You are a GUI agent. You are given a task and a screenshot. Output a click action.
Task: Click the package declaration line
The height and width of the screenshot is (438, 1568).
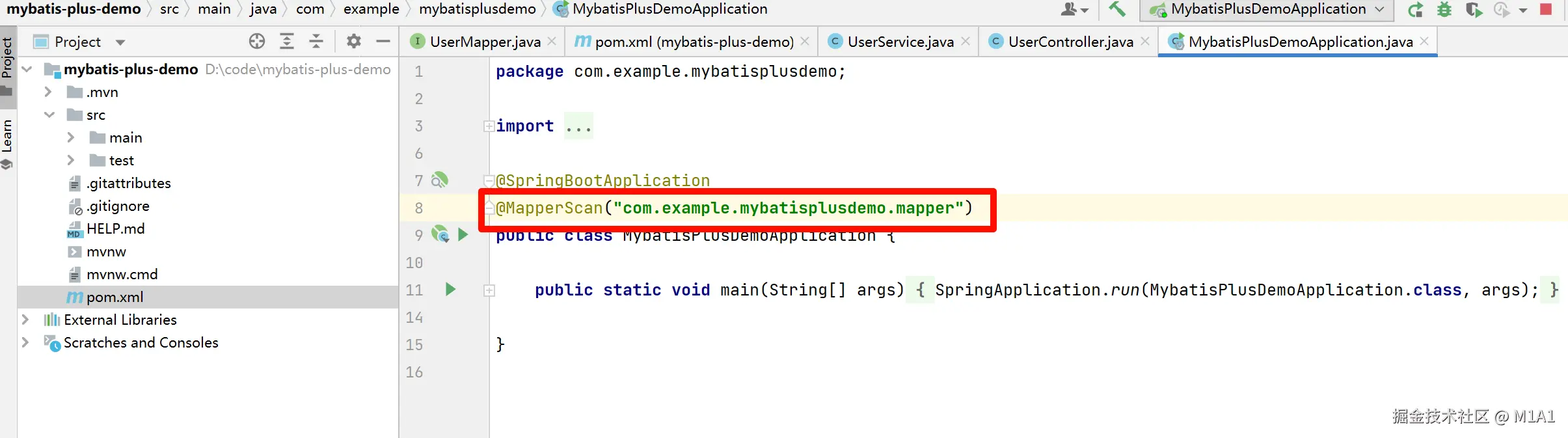tap(671, 72)
